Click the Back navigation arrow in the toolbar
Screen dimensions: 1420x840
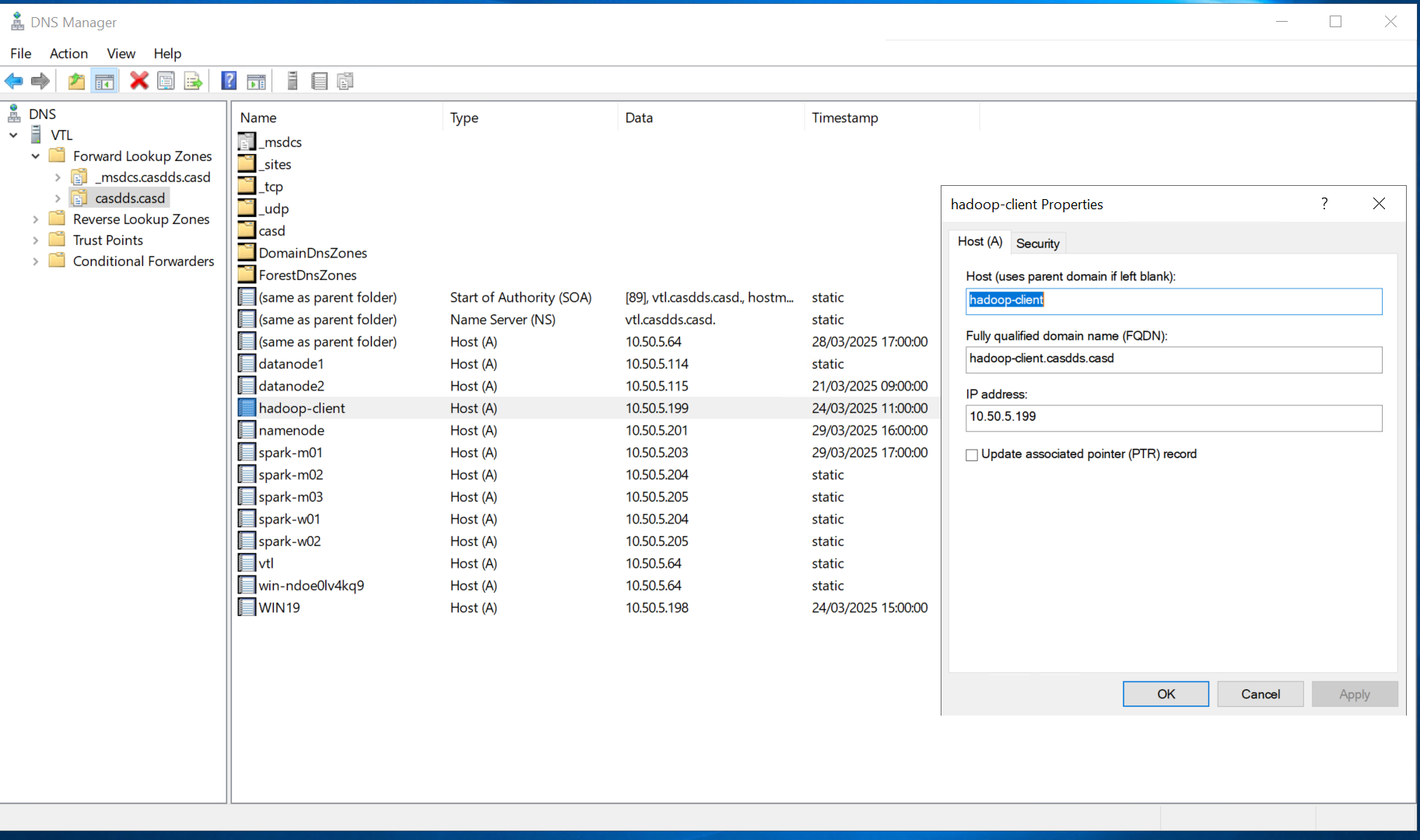click(13, 80)
